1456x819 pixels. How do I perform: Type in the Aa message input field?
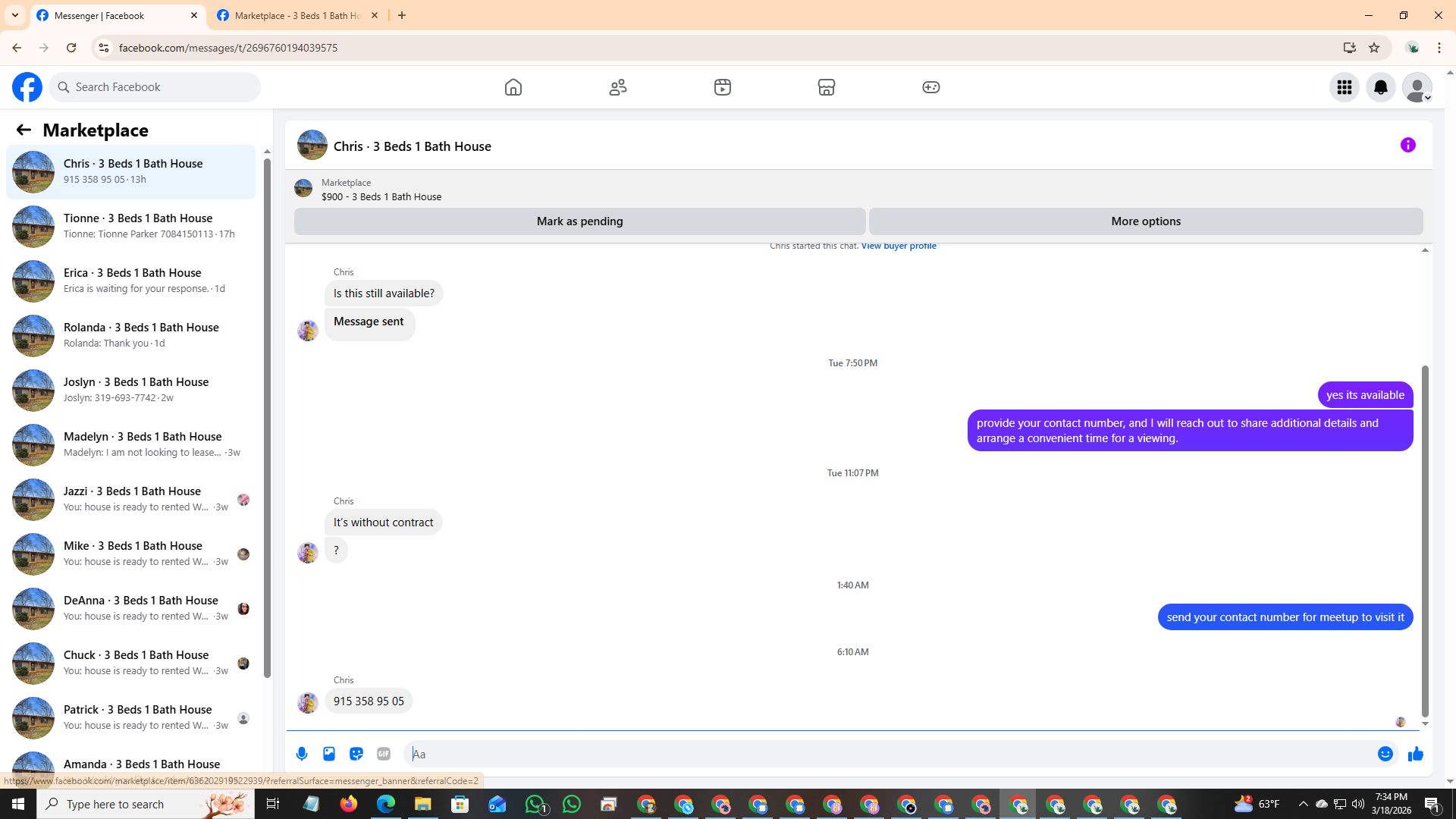[x=887, y=754]
